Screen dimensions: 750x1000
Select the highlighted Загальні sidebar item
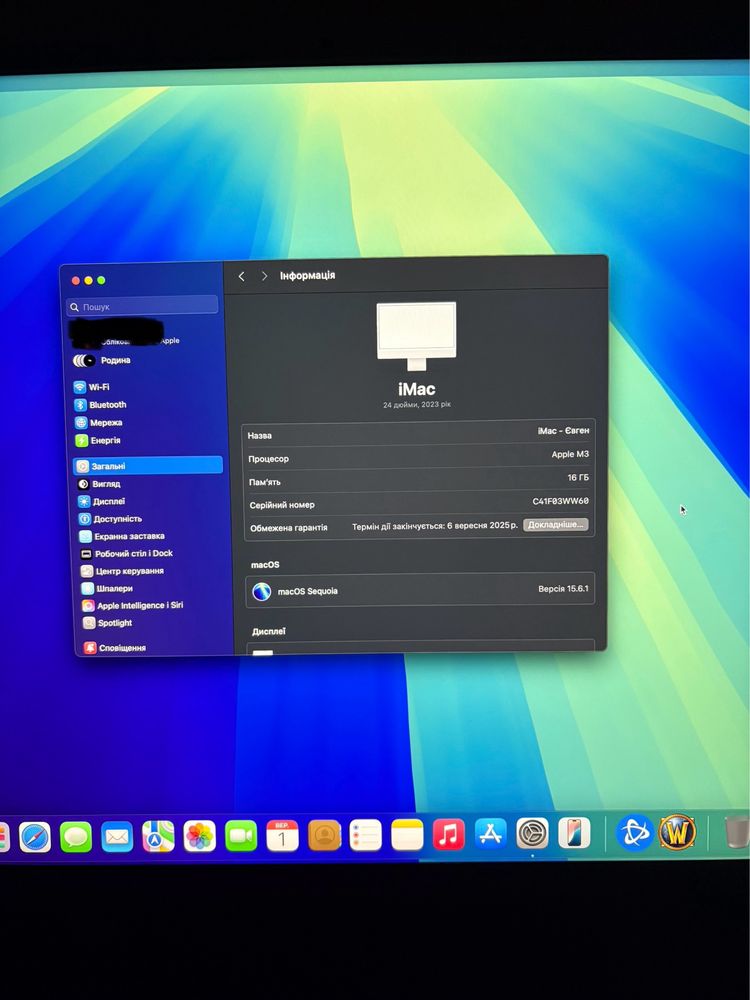(148, 466)
